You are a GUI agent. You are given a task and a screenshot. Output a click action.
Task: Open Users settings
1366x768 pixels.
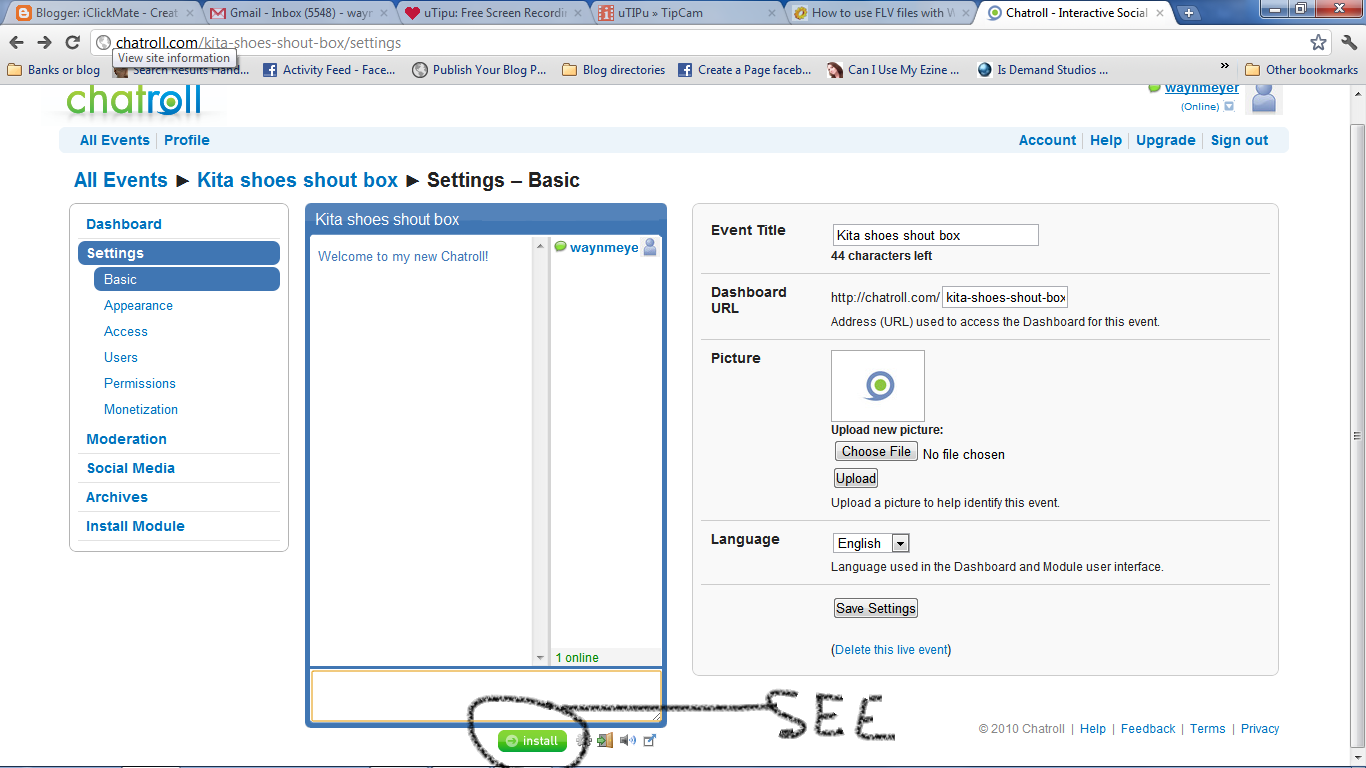point(121,357)
